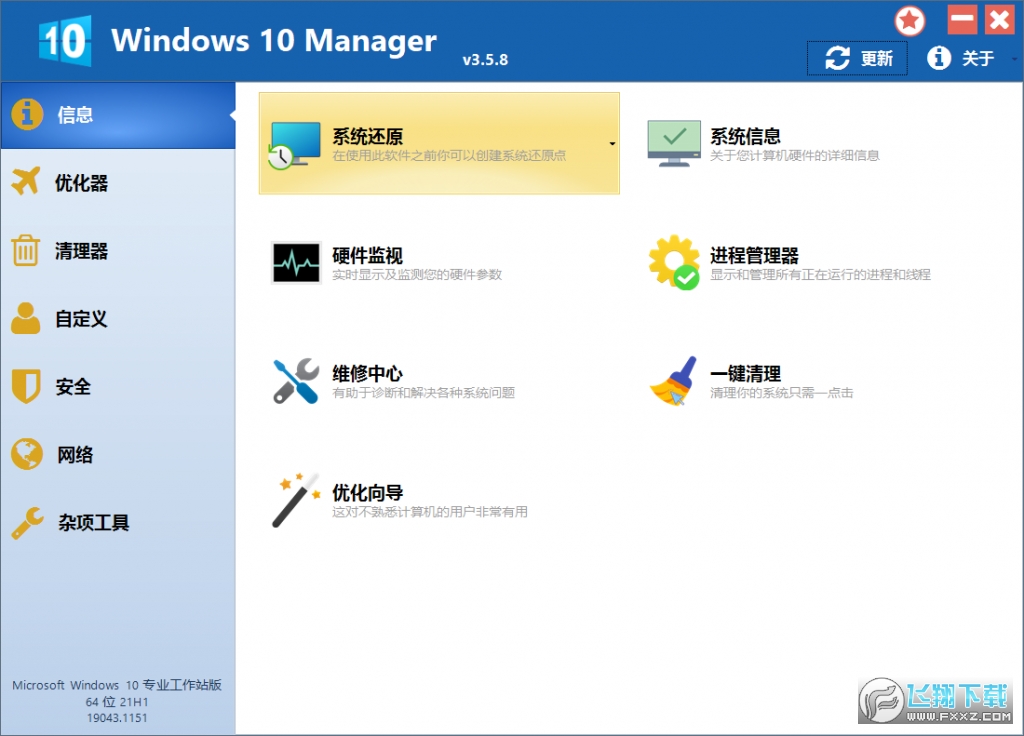This screenshot has width=1024, height=736.
Task: Click the Microsoft Windows 10 专业工作站版 text
Action: pos(117,685)
